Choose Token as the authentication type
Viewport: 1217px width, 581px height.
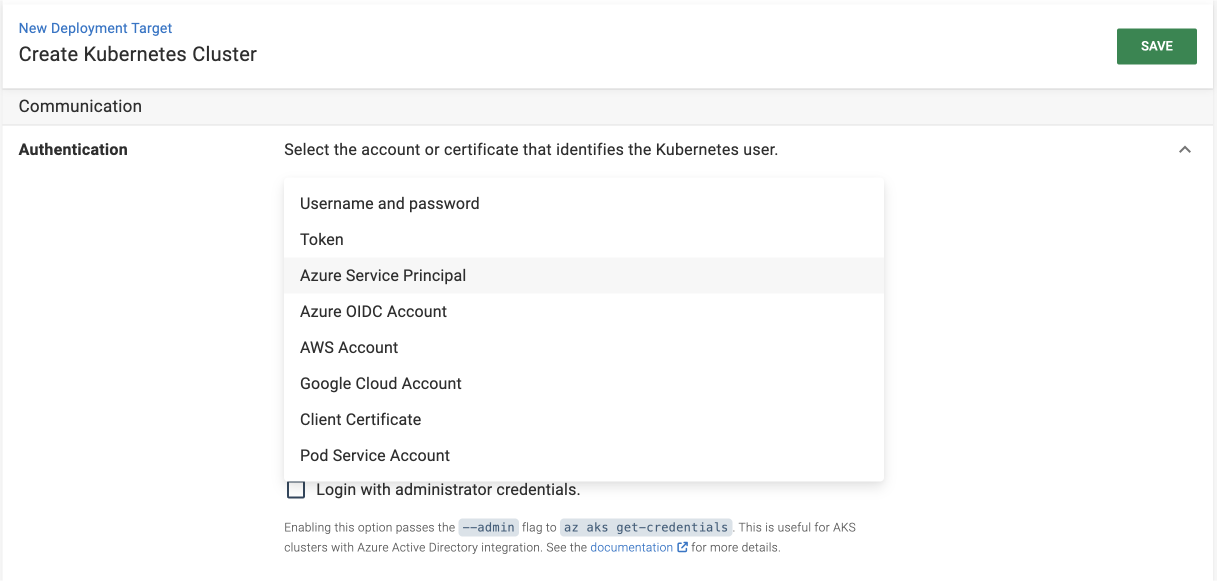321,239
